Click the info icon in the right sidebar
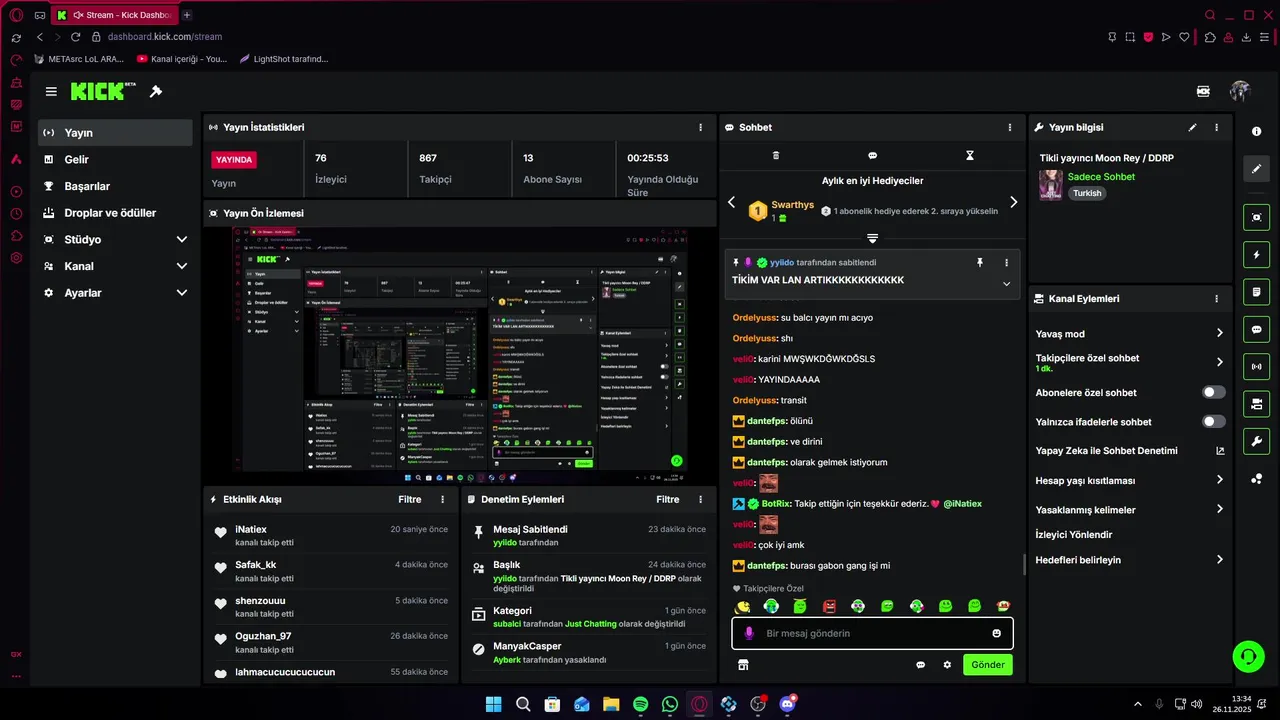Image resolution: width=1280 pixels, height=720 pixels. (x=1257, y=132)
